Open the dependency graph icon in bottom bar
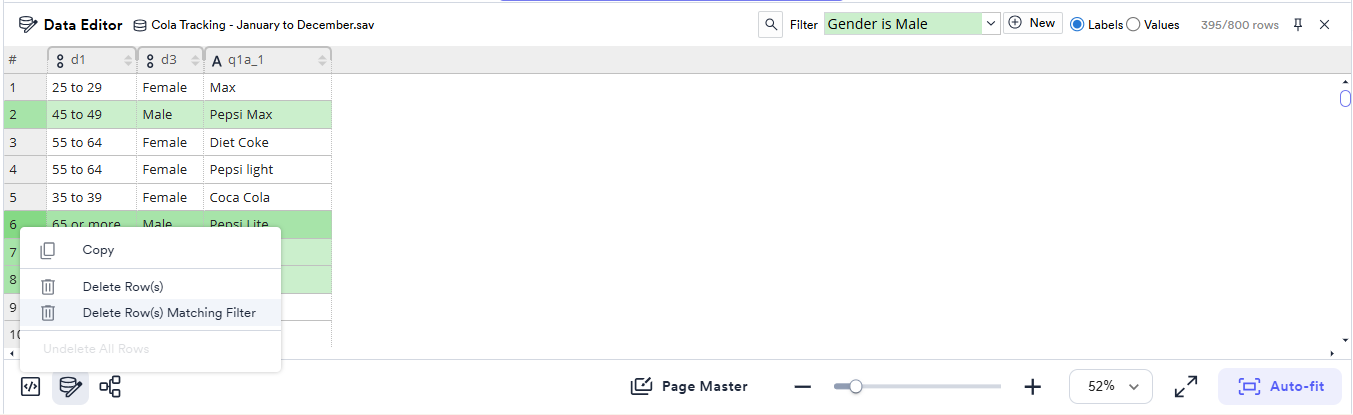 [110, 386]
